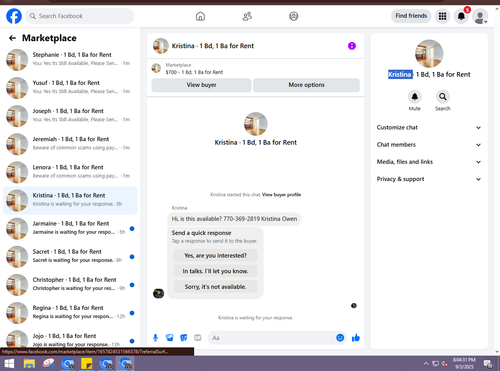Open the Joseph conversation
This screenshot has height=371, width=500.
pos(70,115)
